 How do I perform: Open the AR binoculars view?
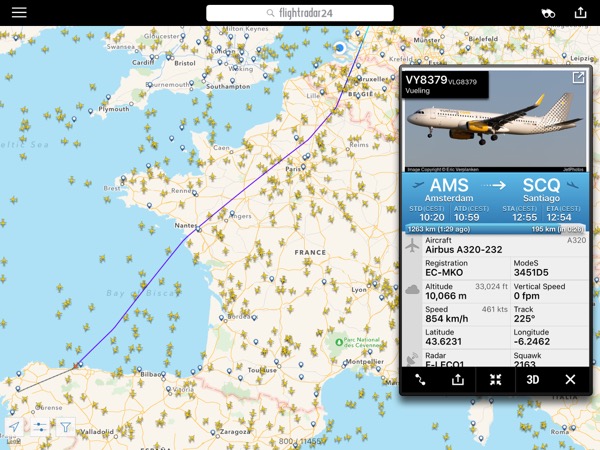click(548, 13)
